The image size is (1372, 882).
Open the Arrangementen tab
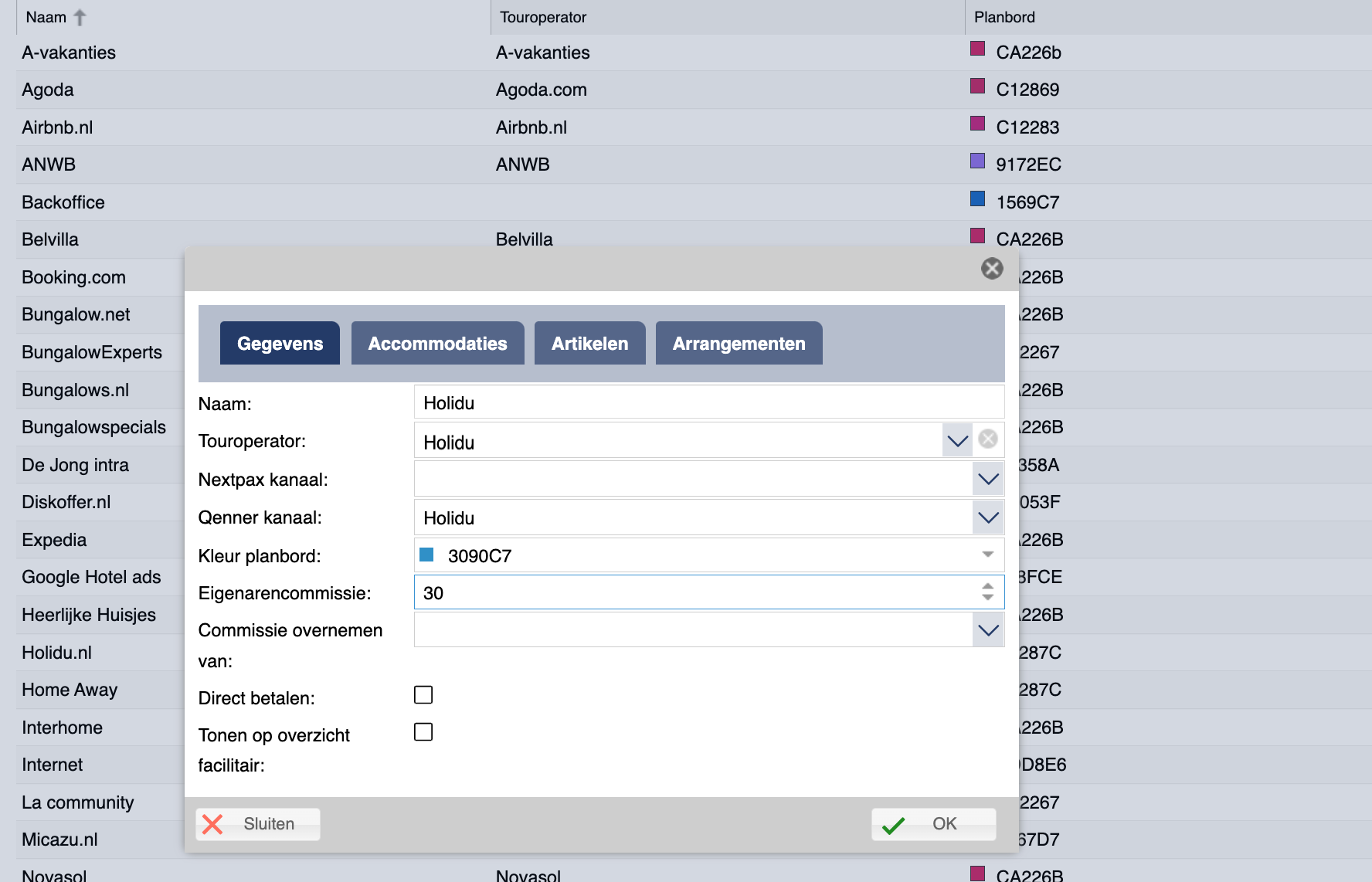(x=739, y=343)
